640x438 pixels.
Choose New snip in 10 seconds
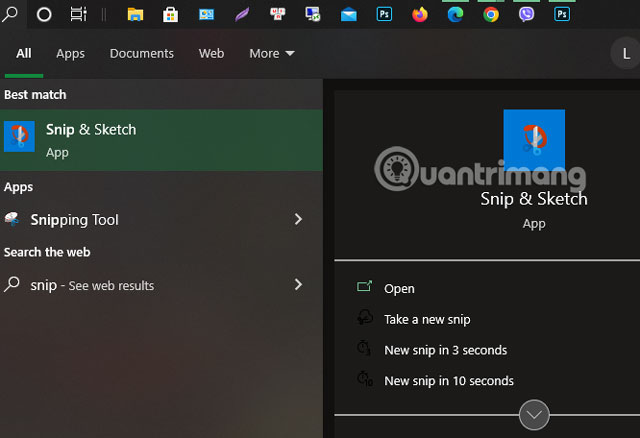pos(449,381)
